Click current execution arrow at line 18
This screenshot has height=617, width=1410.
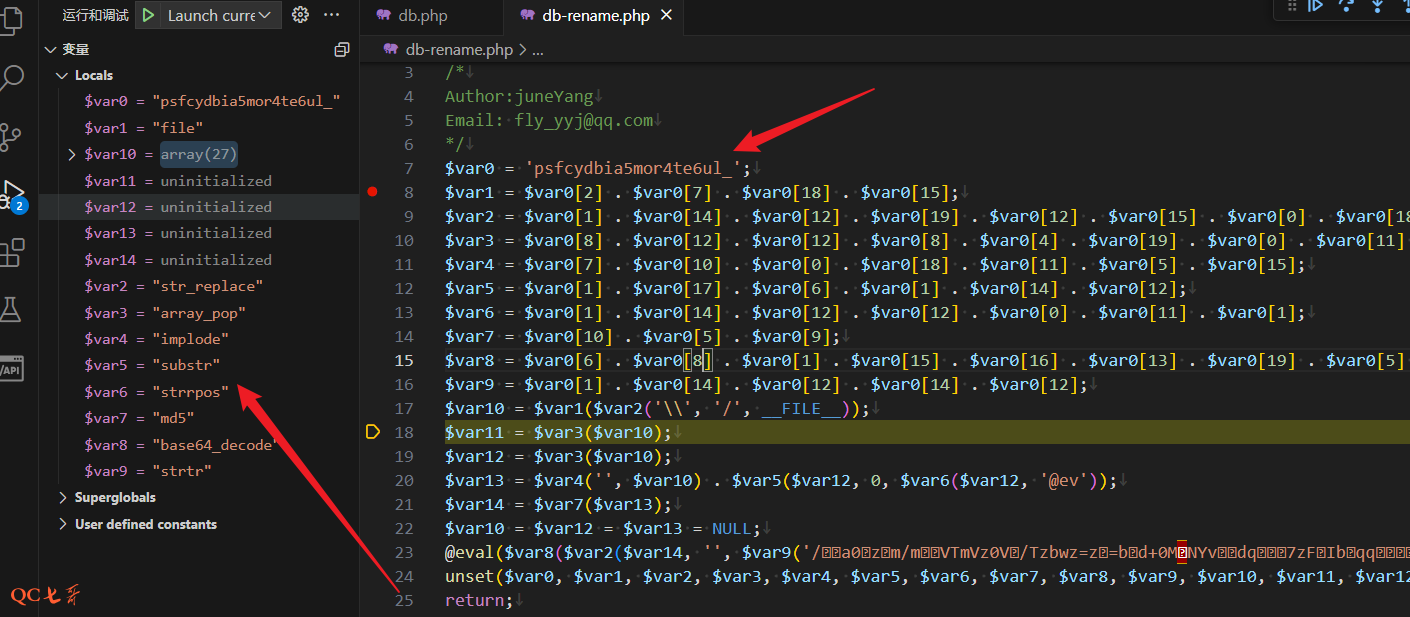tap(373, 432)
